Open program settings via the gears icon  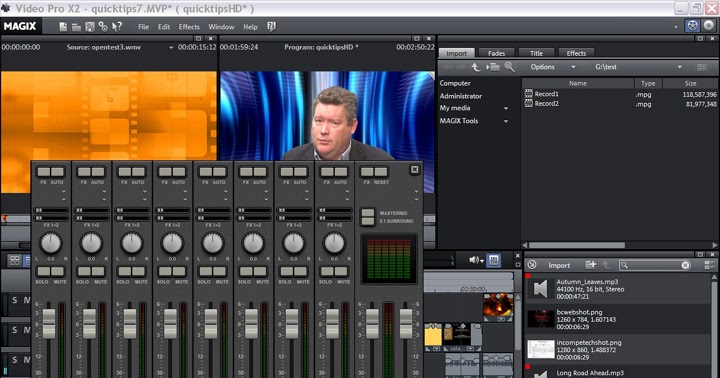click(103, 27)
